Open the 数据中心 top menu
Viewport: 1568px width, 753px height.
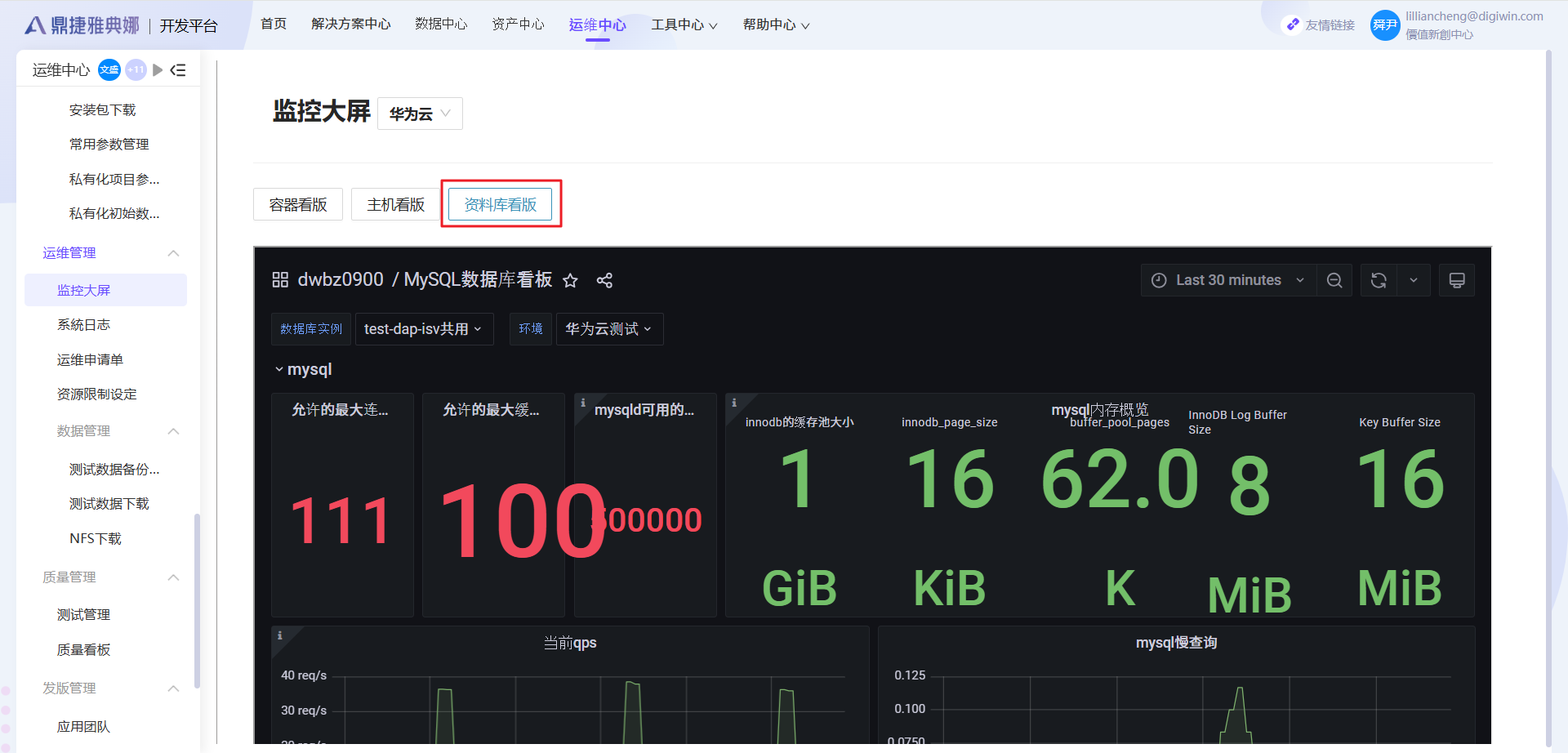coord(441,25)
